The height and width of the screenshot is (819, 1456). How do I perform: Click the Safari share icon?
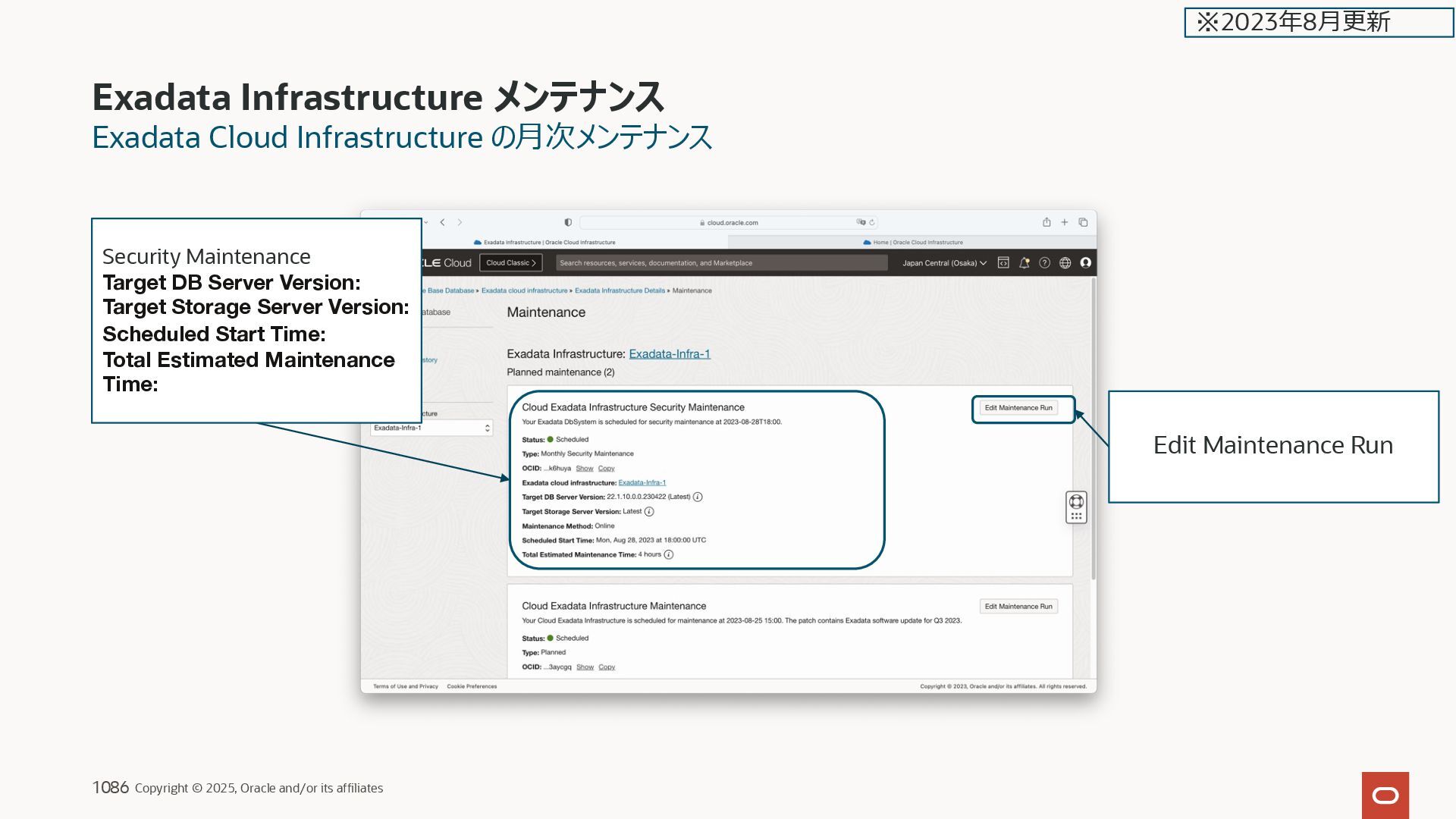[1046, 222]
